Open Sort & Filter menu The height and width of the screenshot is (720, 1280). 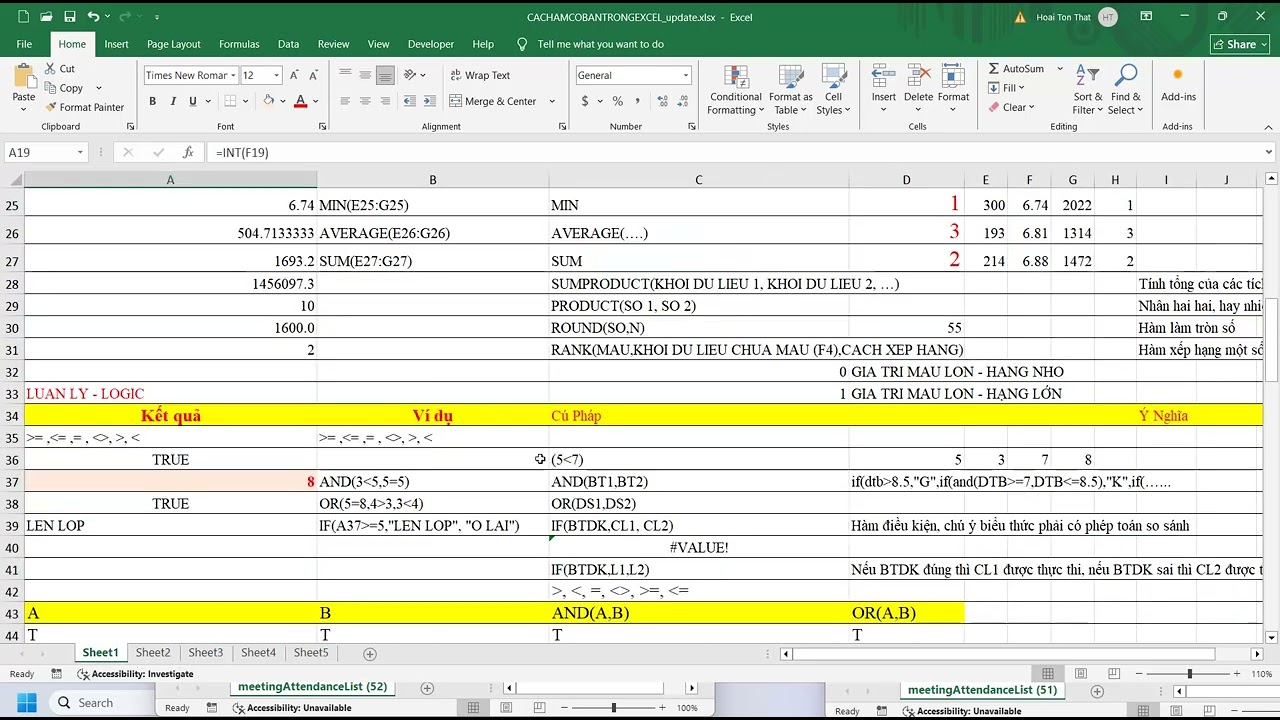(x=1087, y=90)
